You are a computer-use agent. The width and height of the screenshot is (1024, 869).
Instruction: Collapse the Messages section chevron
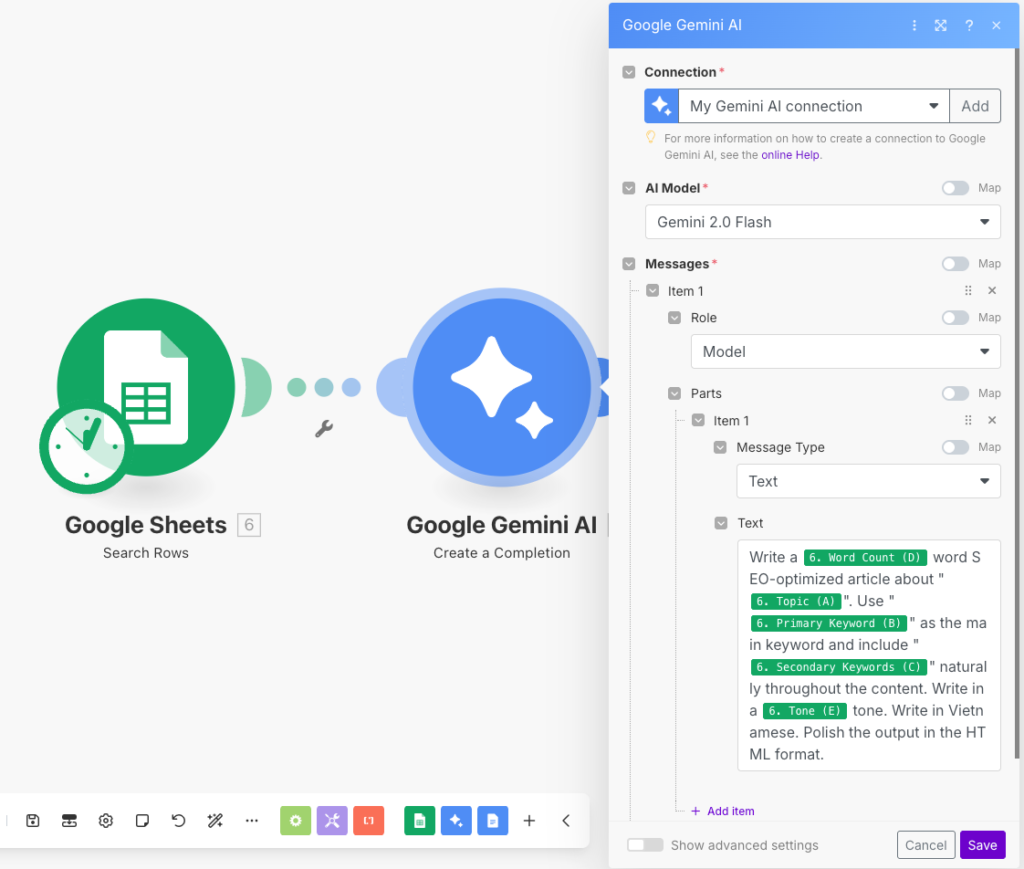tap(629, 264)
